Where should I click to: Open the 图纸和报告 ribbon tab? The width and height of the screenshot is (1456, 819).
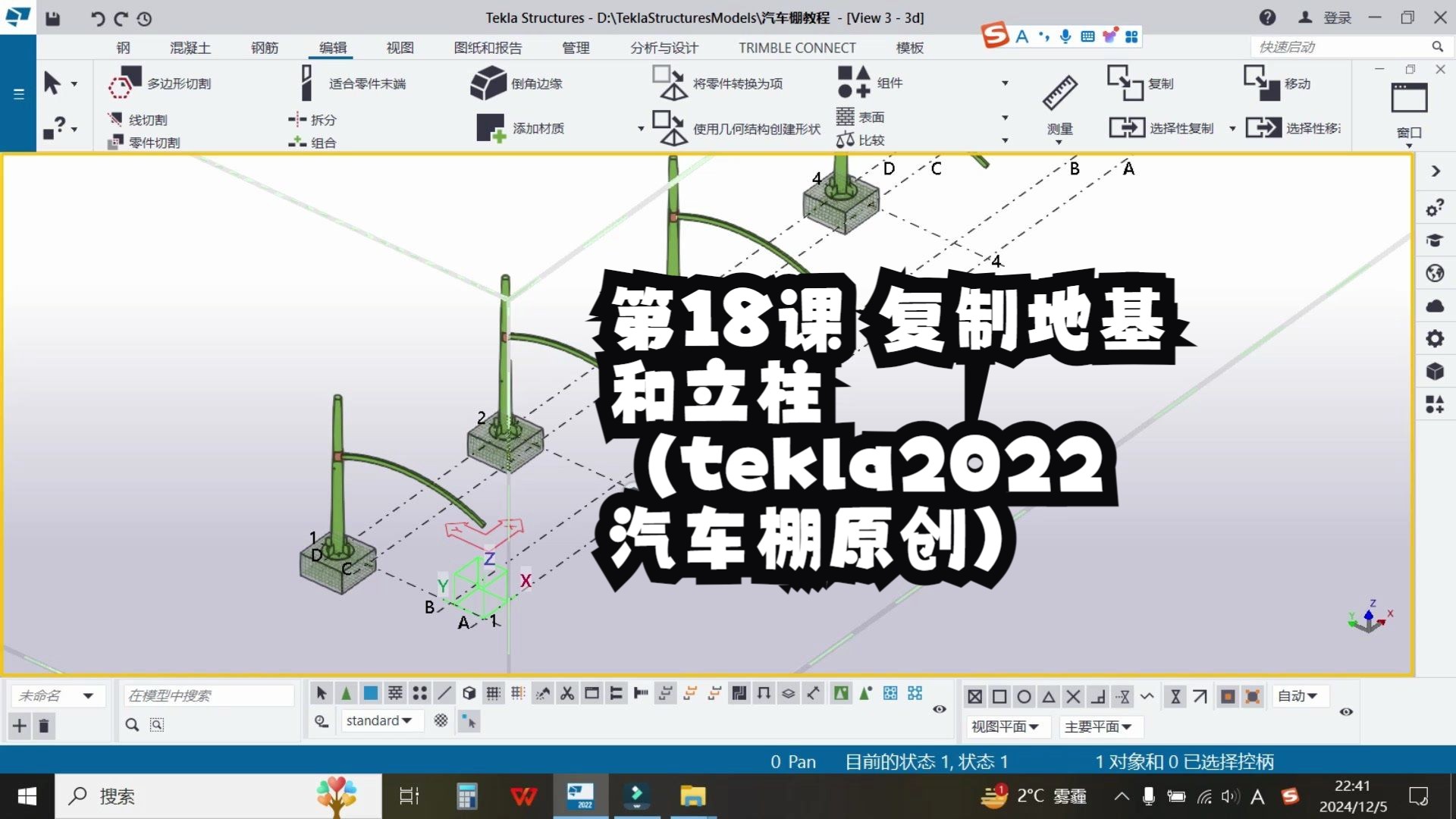488,48
